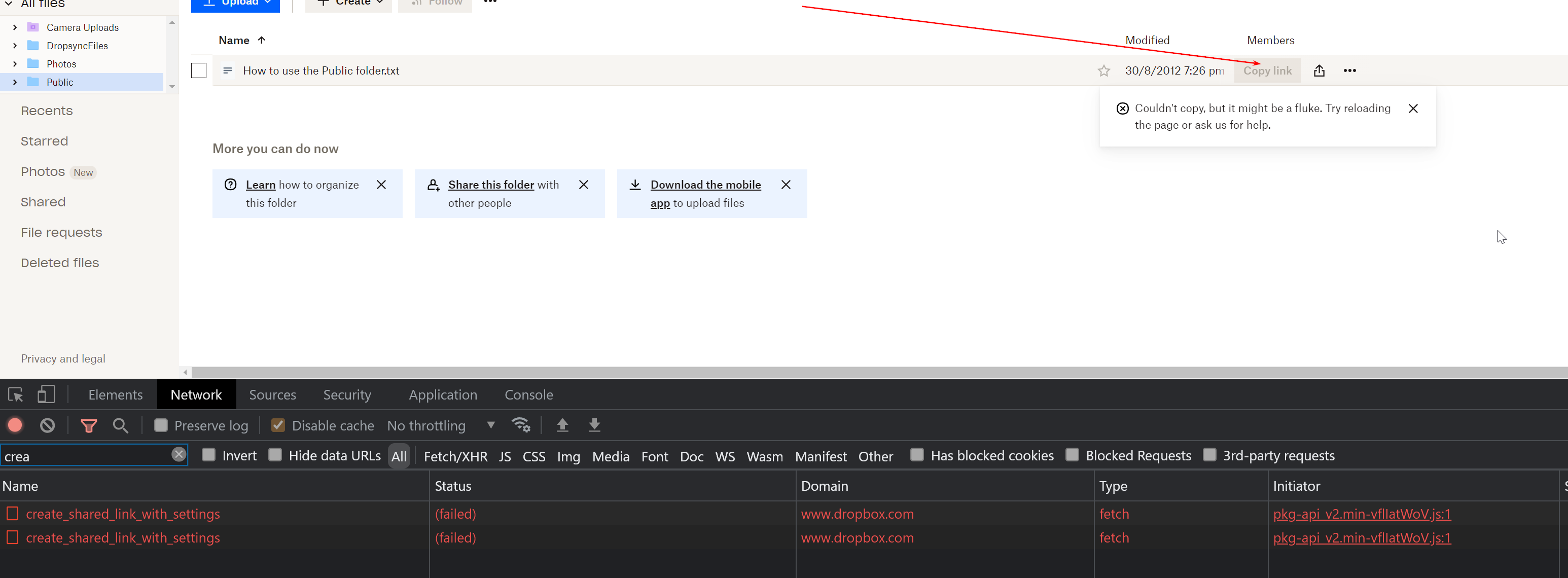Import a HAR file
Viewport: 1568px width, 578px height.
562,425
